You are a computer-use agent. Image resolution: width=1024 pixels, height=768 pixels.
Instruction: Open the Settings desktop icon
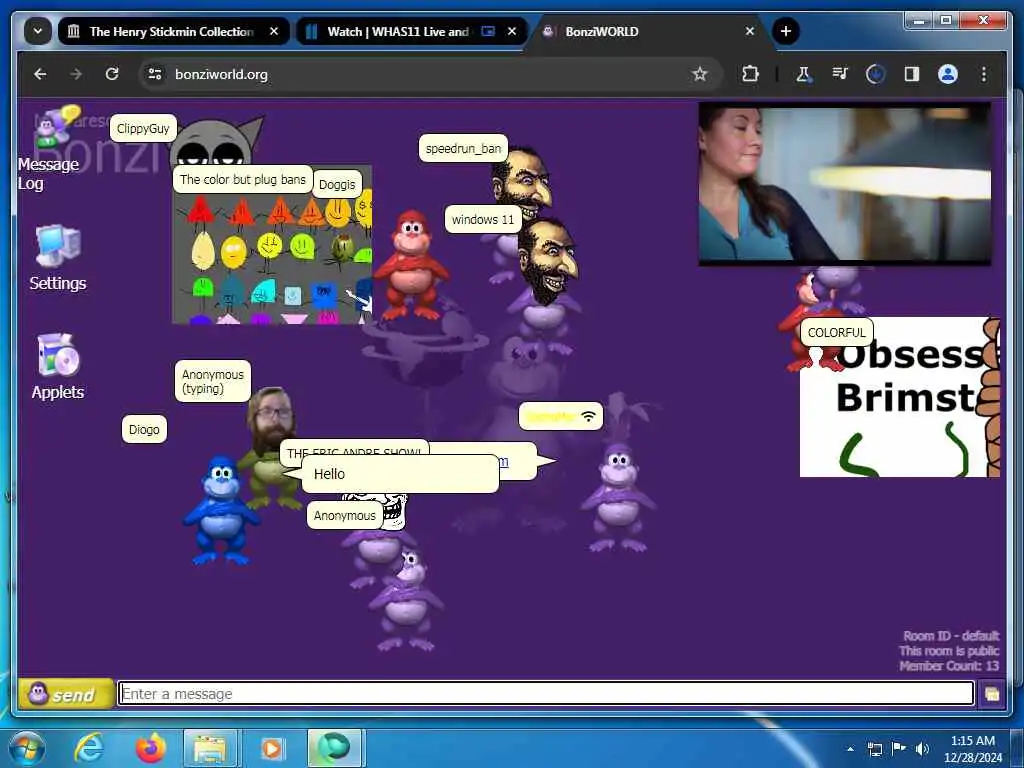[57, 257]
